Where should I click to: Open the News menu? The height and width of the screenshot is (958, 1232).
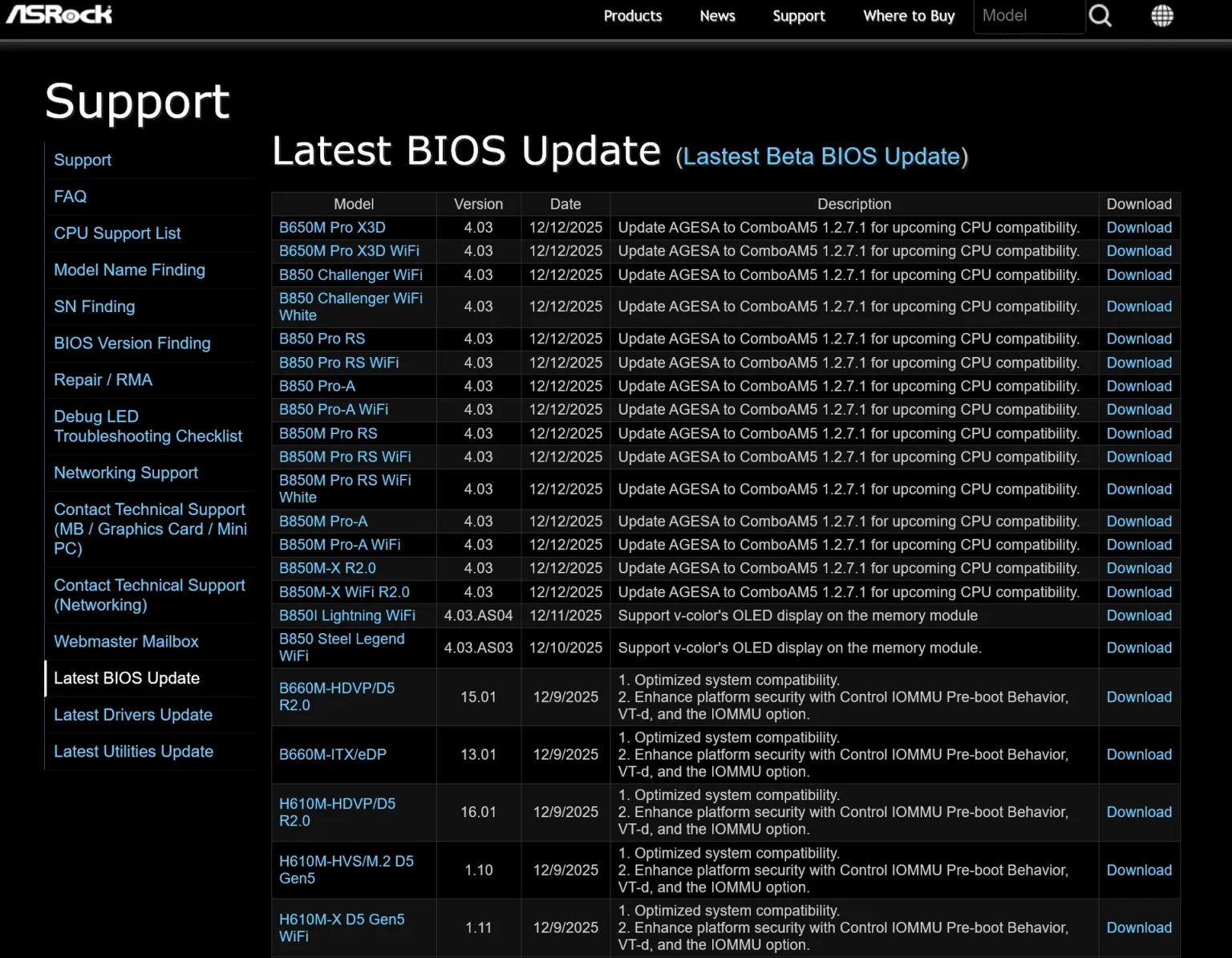(x=717, y=15)
